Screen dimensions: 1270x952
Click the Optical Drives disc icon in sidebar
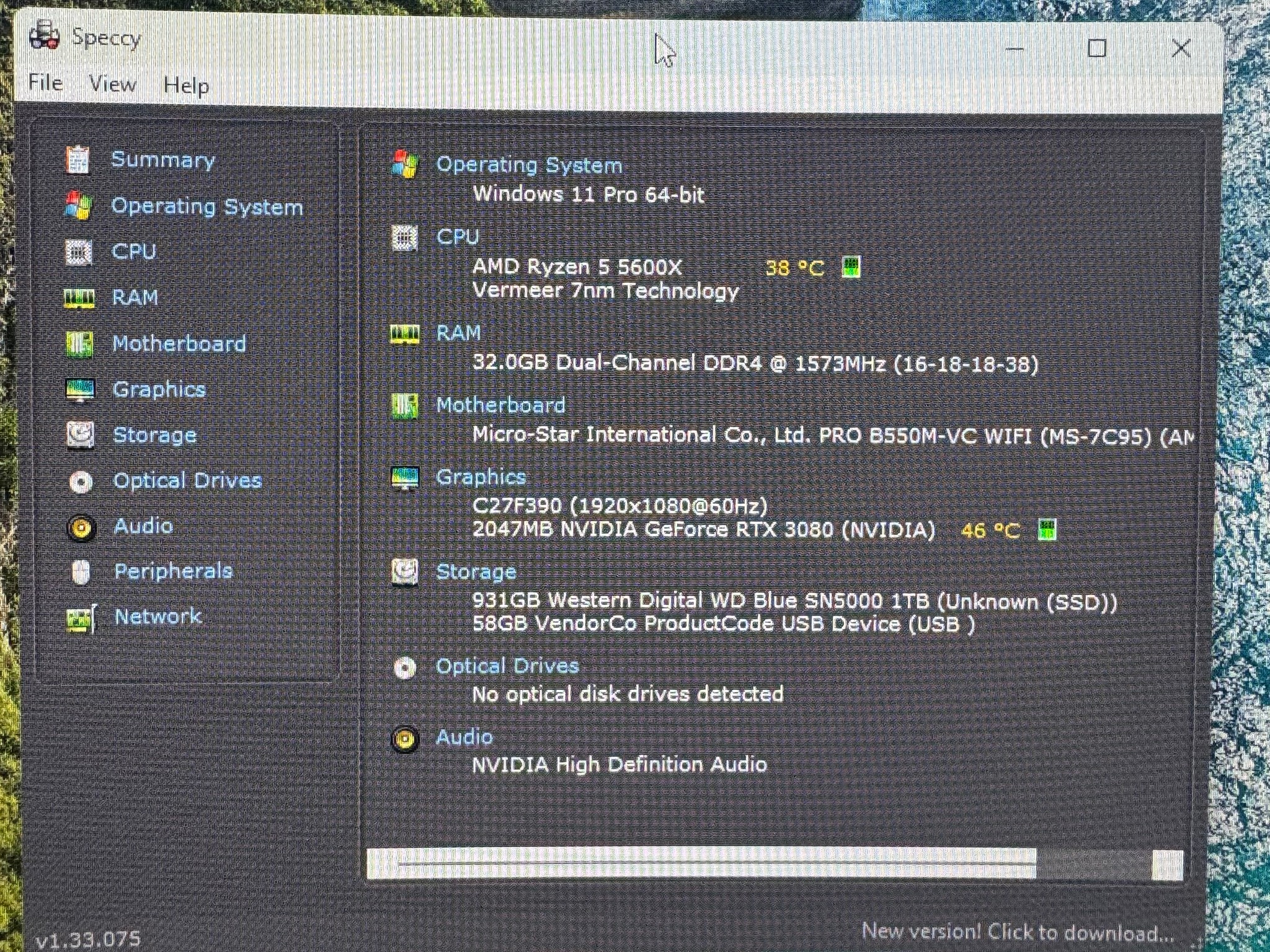81,482
